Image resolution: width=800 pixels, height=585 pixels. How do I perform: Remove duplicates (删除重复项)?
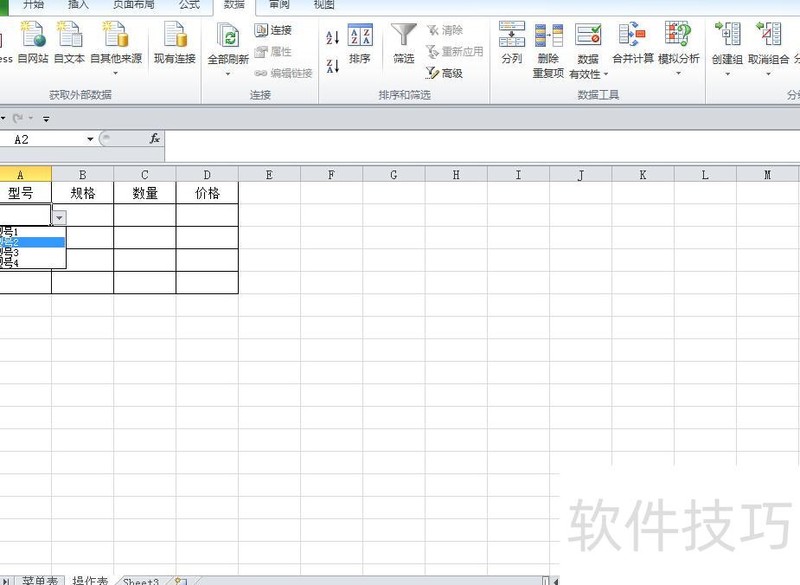pyautogui.click(x=548, y=50)
